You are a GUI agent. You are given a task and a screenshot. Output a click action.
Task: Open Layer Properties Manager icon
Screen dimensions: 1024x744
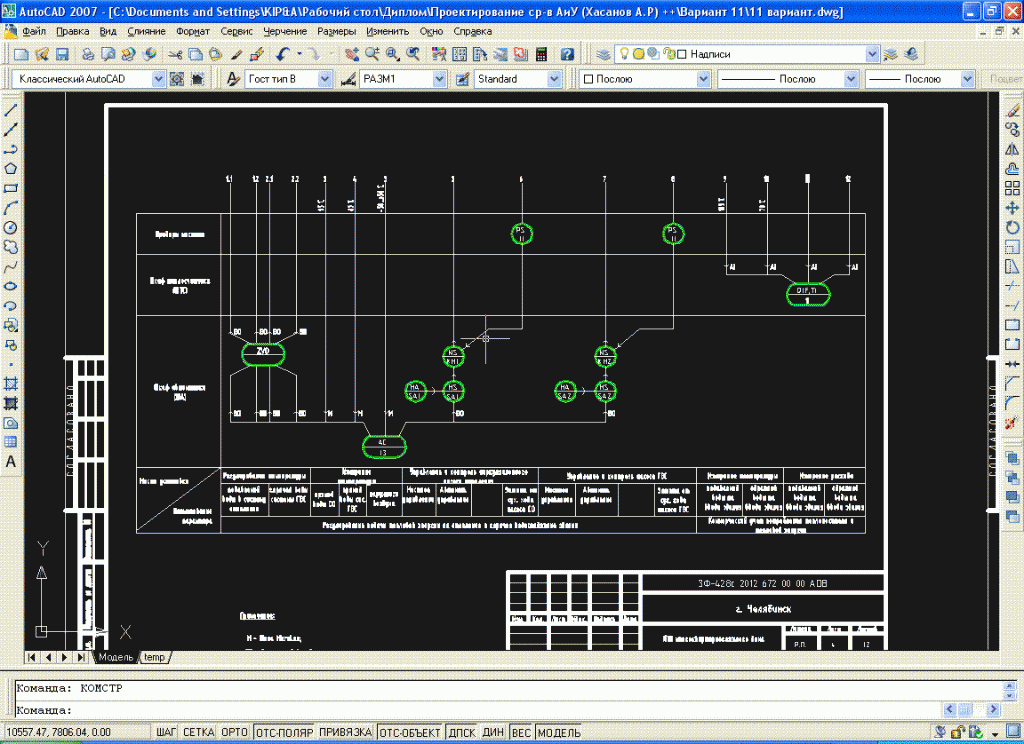coord(604,55)
